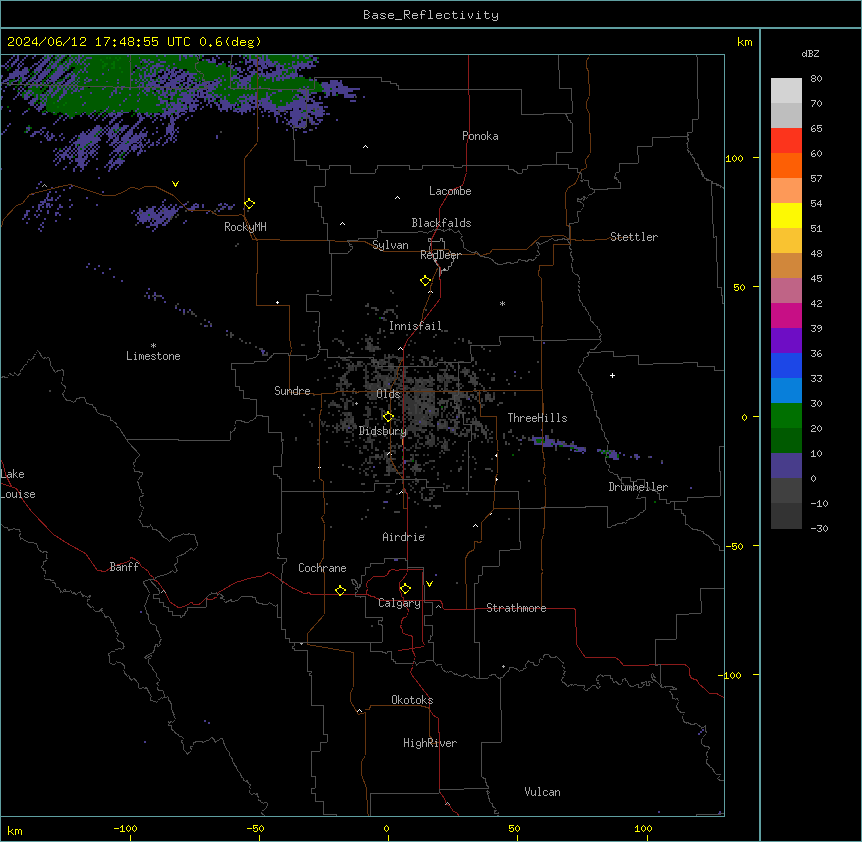Click the Vulcan city label

coord(542,792)
